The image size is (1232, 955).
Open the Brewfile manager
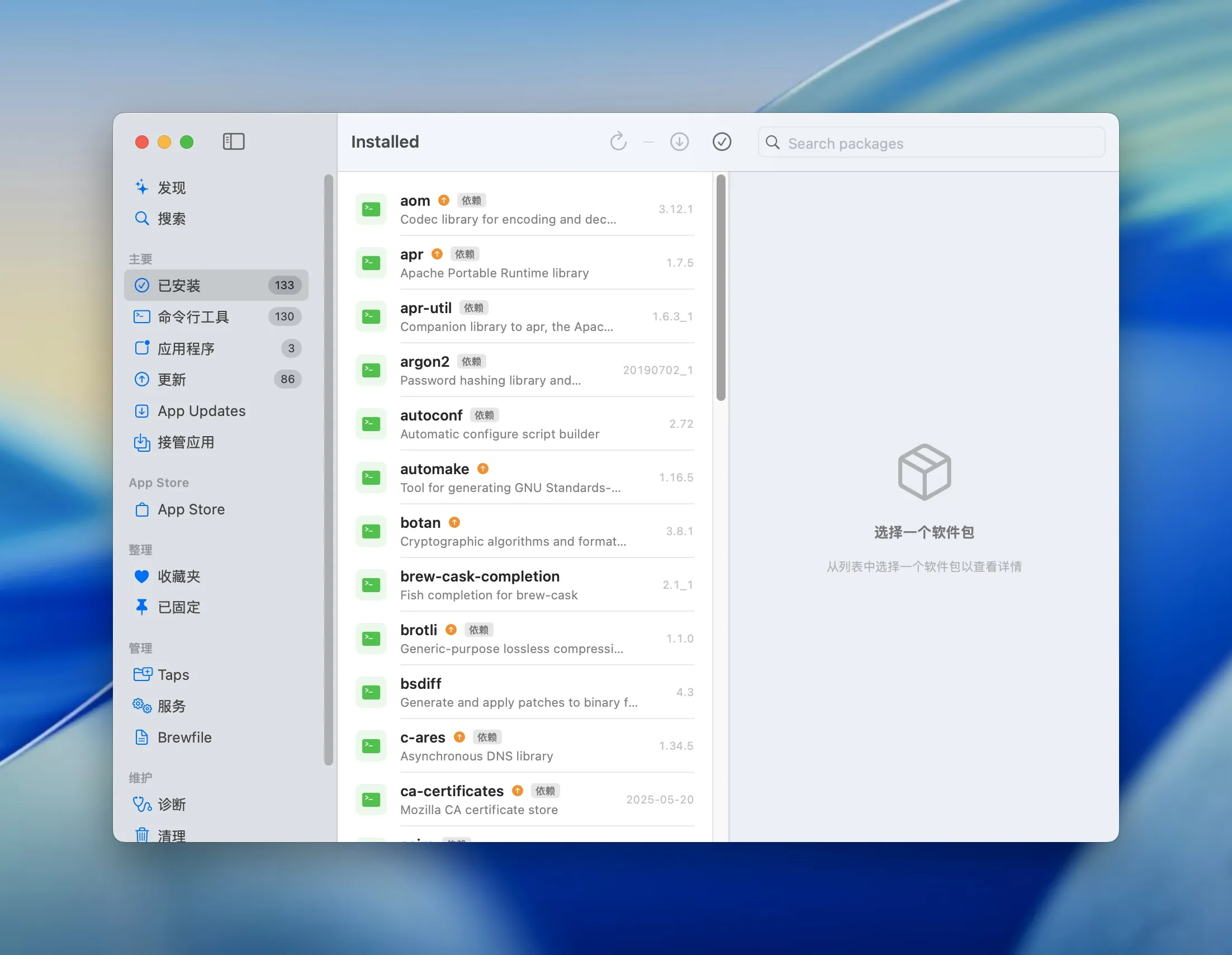(x=184, y=737)
